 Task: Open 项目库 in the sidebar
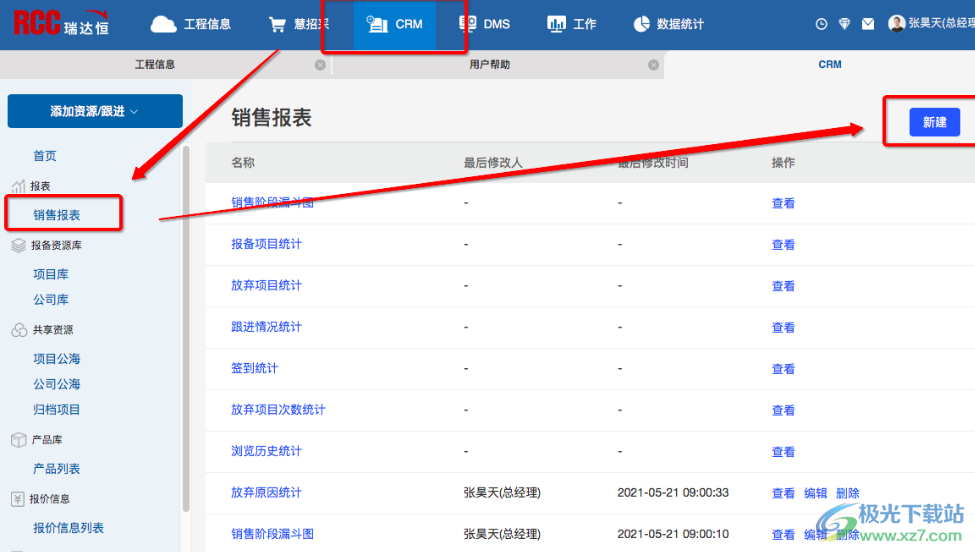point(51,274)
